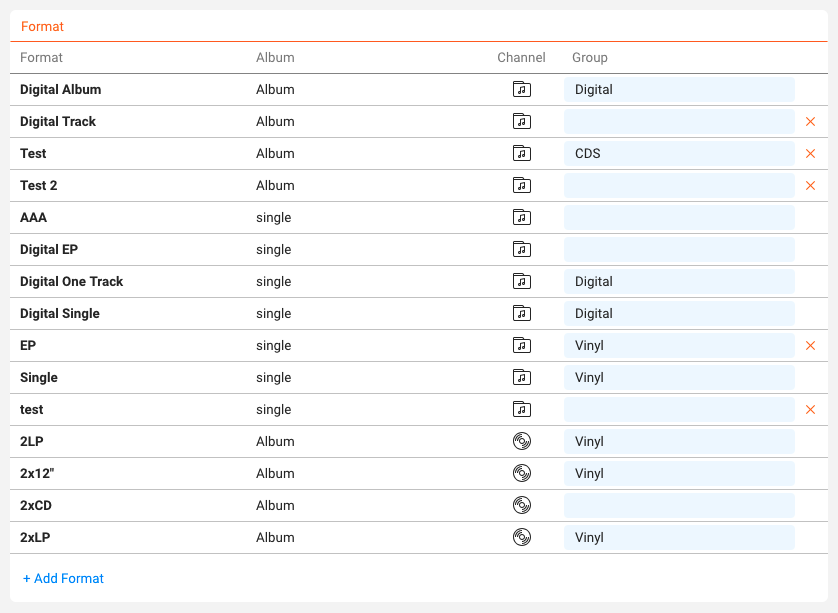Image resolution: width=838 pixels, height=613 pixels.
Task: Select the 2xLP format name
Action: pyautogui.click(x=35, y=538)
